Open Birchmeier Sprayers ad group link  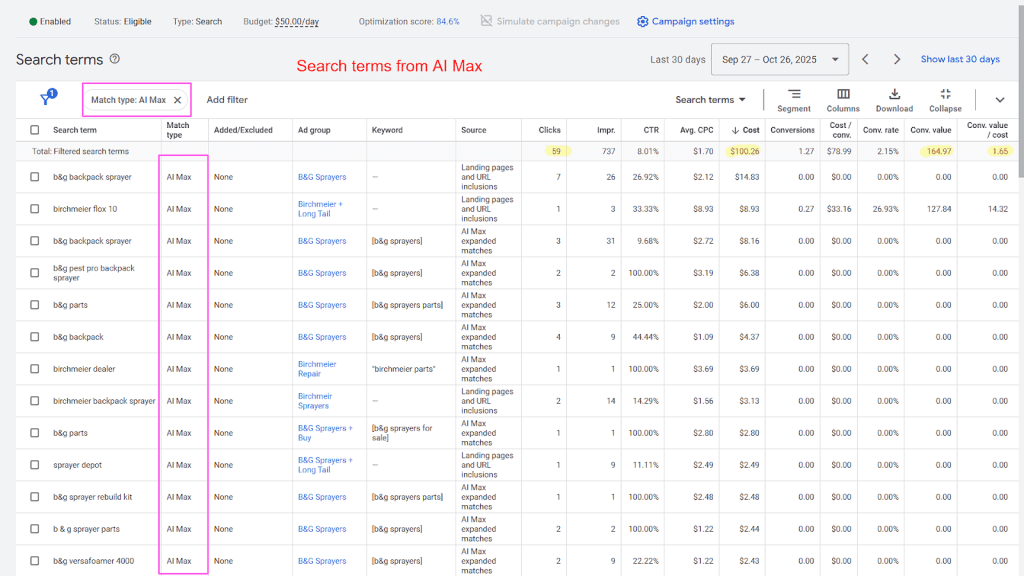tap(315, 401)
